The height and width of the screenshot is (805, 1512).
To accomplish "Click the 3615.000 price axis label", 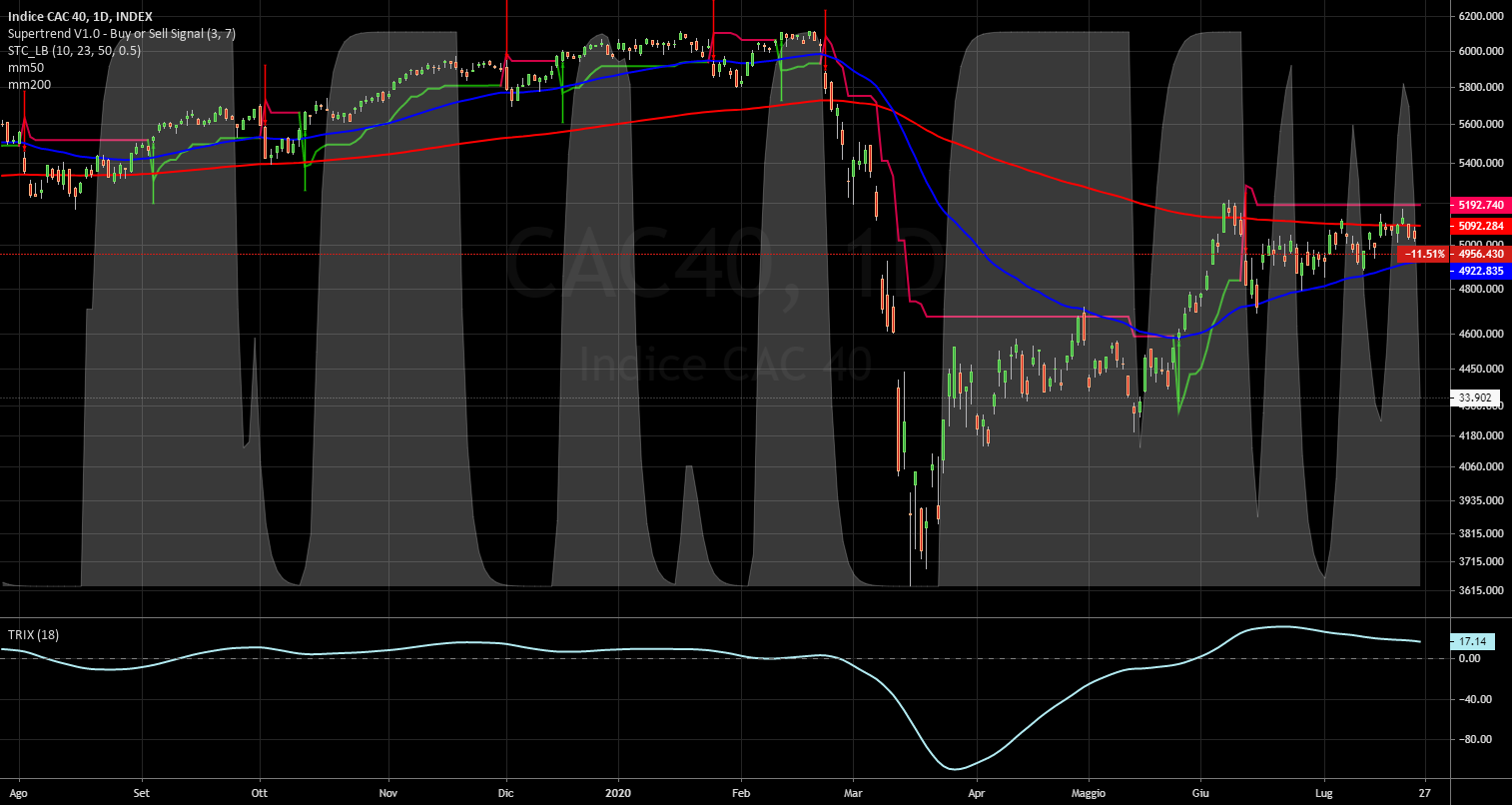I will point(1481,590).
